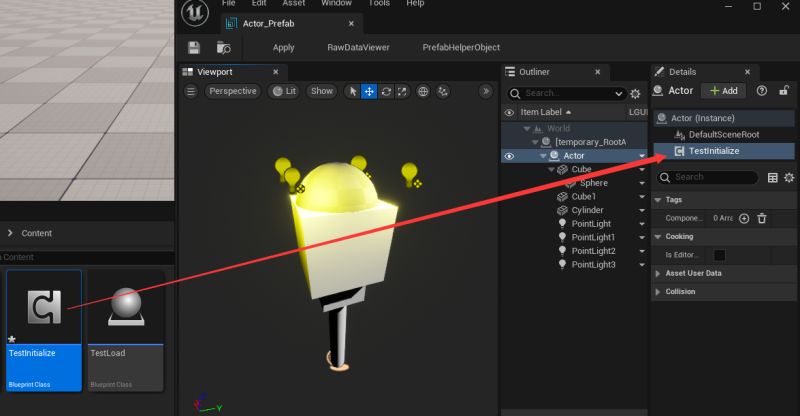Screen dimensions: 800x416
Task: Open the PointLight2 row dropdown arrow
Action: point(642,251)
